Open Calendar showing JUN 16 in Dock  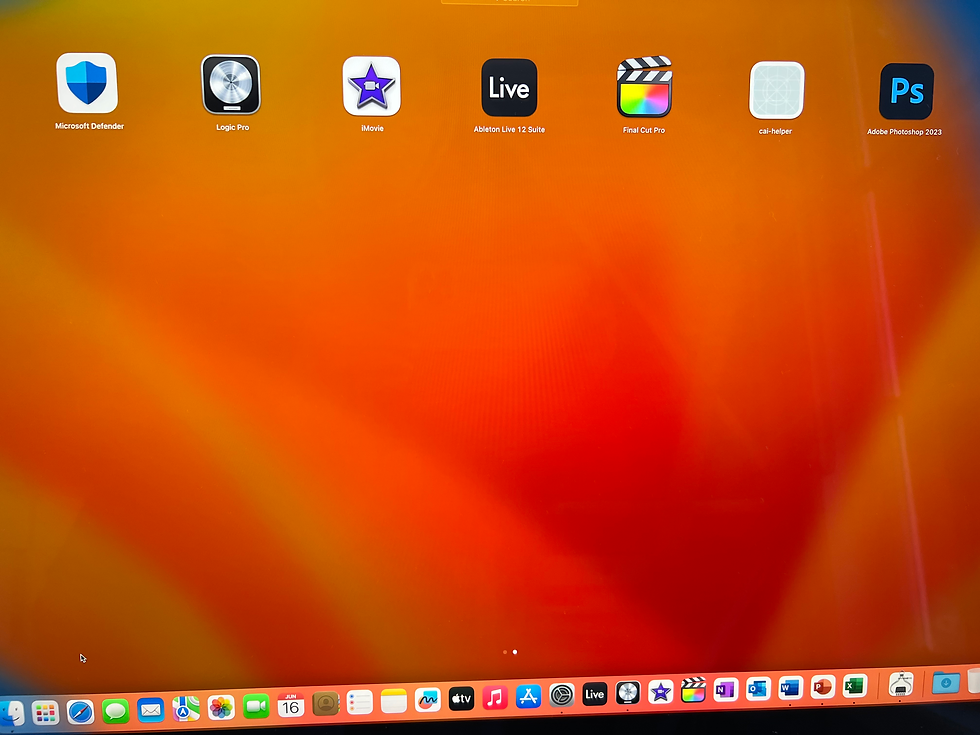(291, 705)
